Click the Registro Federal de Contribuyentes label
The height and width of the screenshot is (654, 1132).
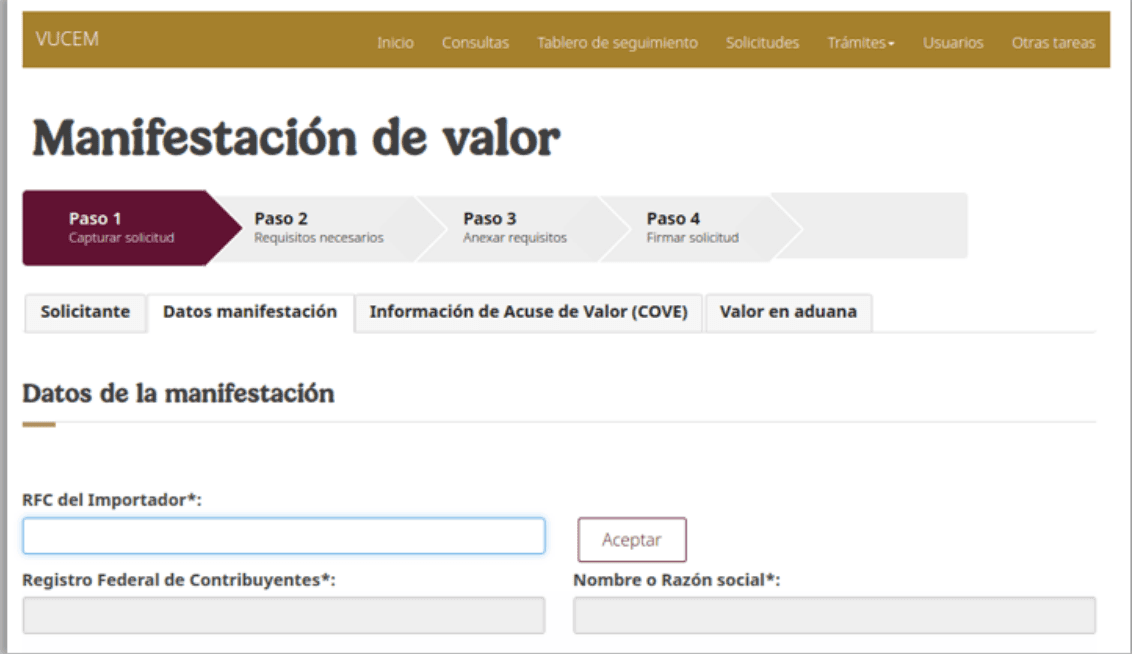[179, 580]
